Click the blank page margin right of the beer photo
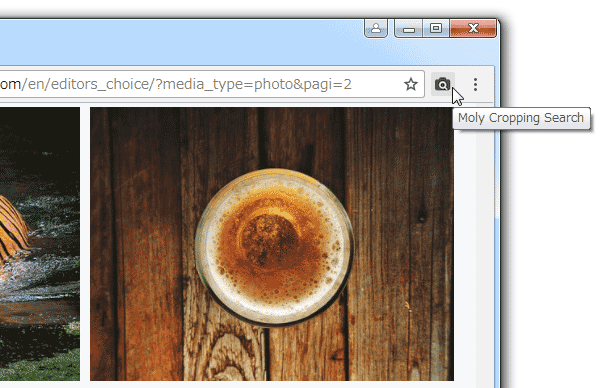Screen dimensions: 600x388 [x=465, y=245]
